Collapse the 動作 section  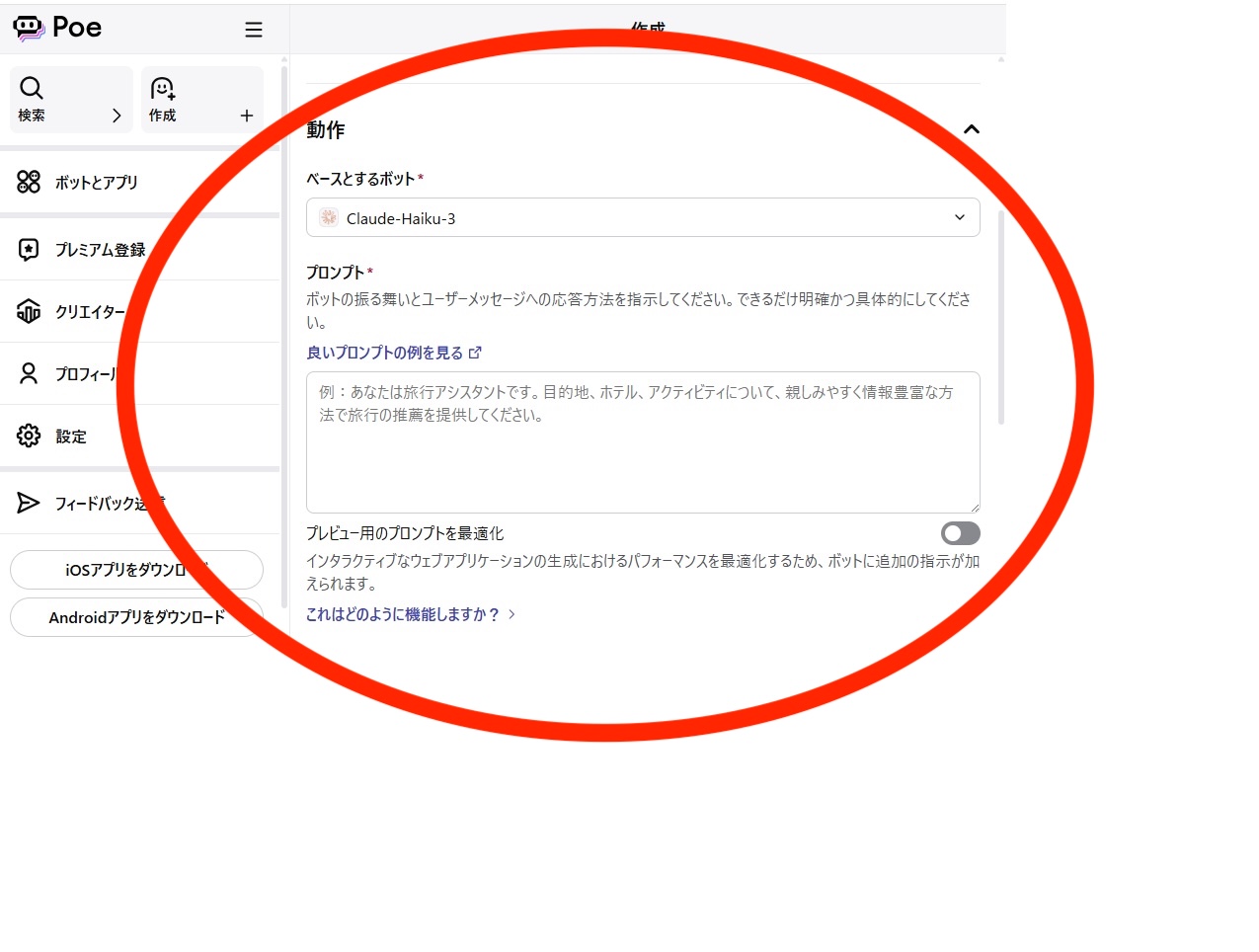click(972, 129)
